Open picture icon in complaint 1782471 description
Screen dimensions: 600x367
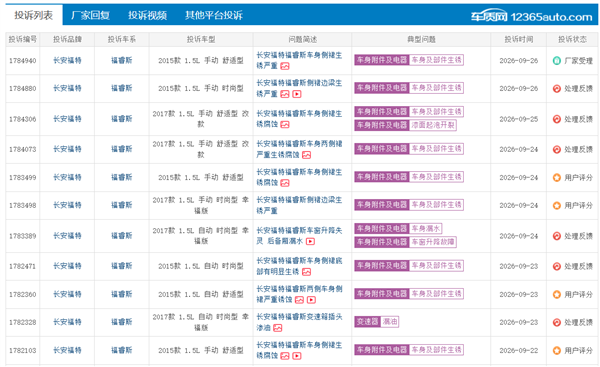(x=307, y=272)
